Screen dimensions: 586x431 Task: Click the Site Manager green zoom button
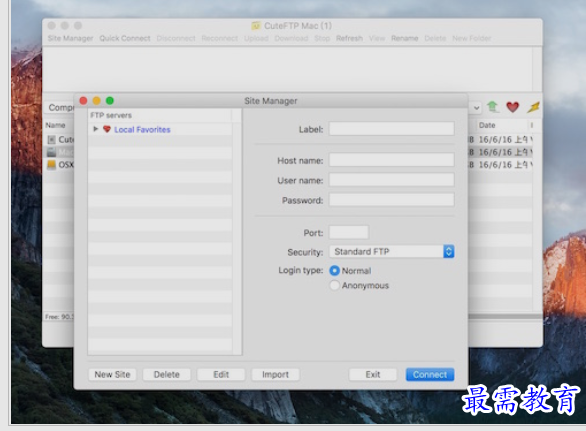click(110, 101)
